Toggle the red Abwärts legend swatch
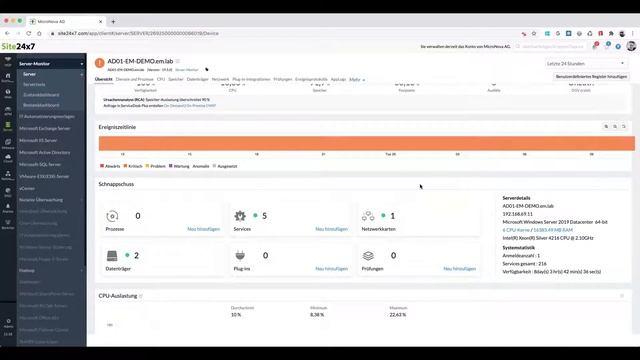Image resolution: width=640 pixels, height=360 pixels. pos(102,166)
